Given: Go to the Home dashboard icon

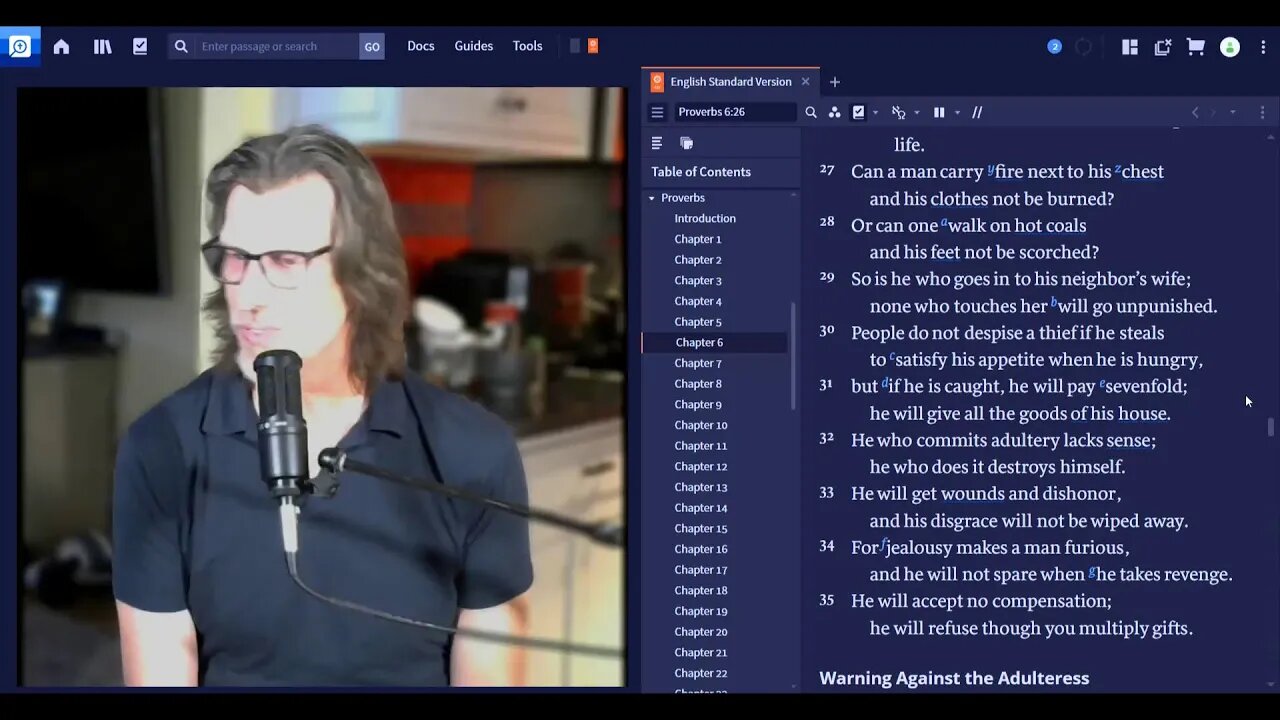Looking at the screenshot, I should coord(61,46).
